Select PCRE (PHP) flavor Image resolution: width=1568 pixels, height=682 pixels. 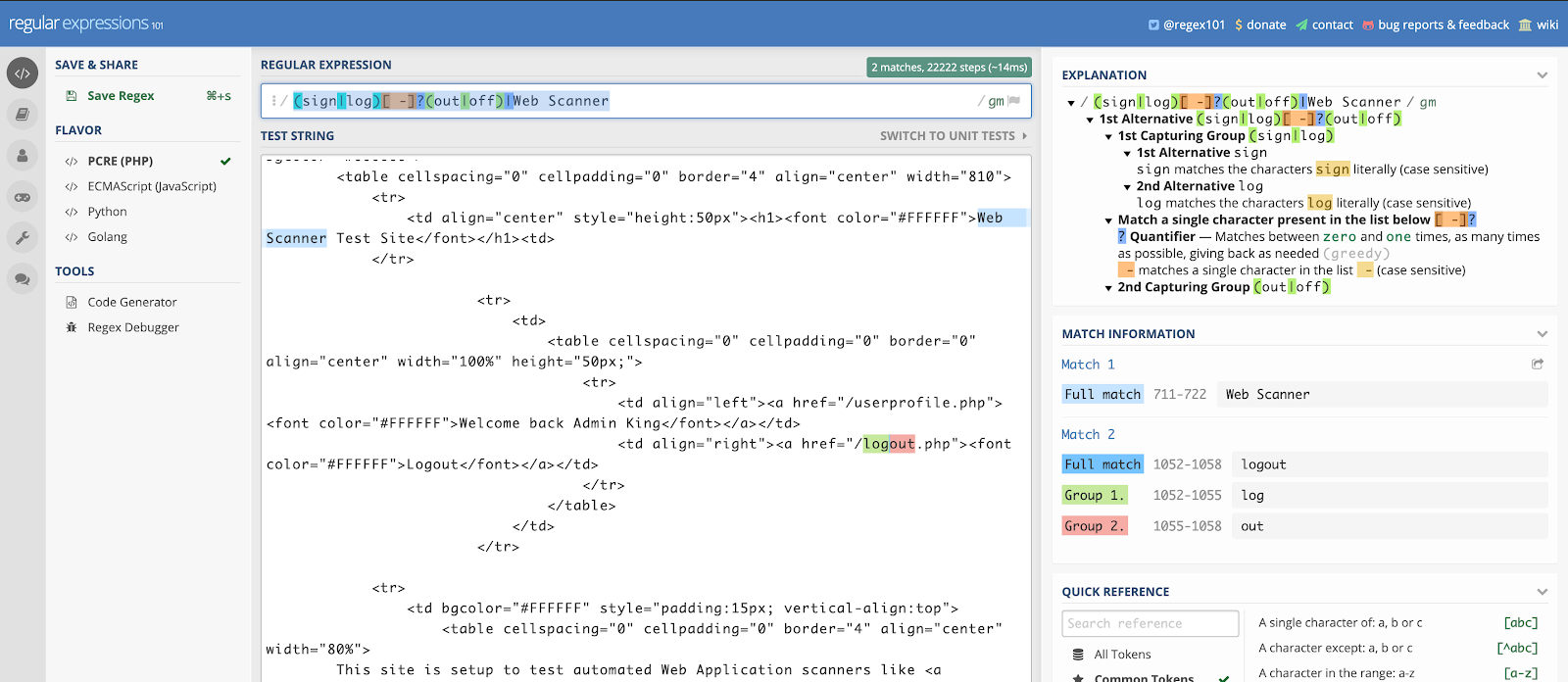pyautogui.click(x=120, y=161)
